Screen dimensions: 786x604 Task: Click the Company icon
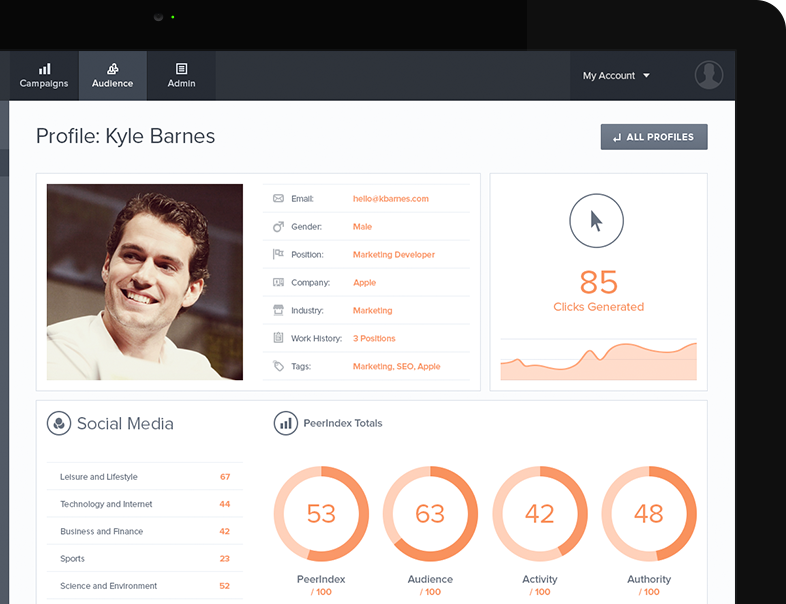[278, 282]
